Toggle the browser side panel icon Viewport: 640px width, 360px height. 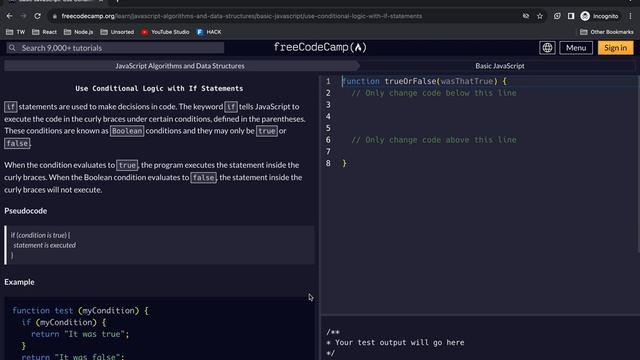571,16
